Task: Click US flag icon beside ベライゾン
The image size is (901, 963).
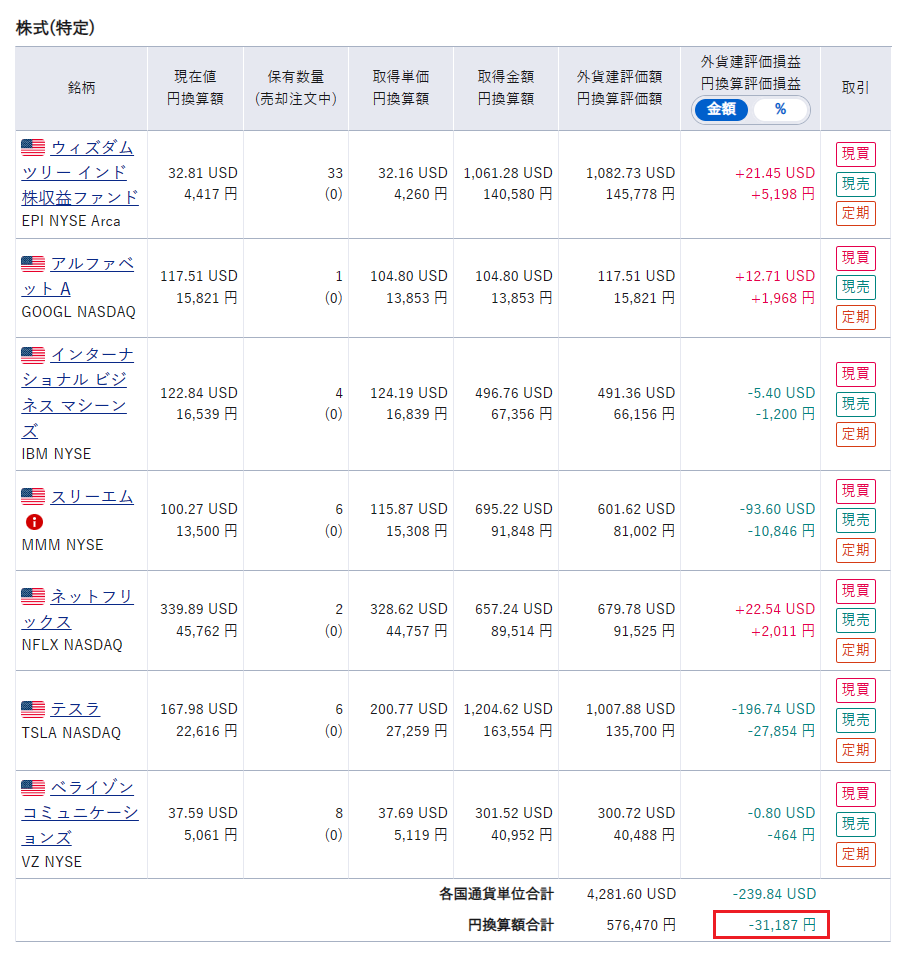Action: (33, 787)
